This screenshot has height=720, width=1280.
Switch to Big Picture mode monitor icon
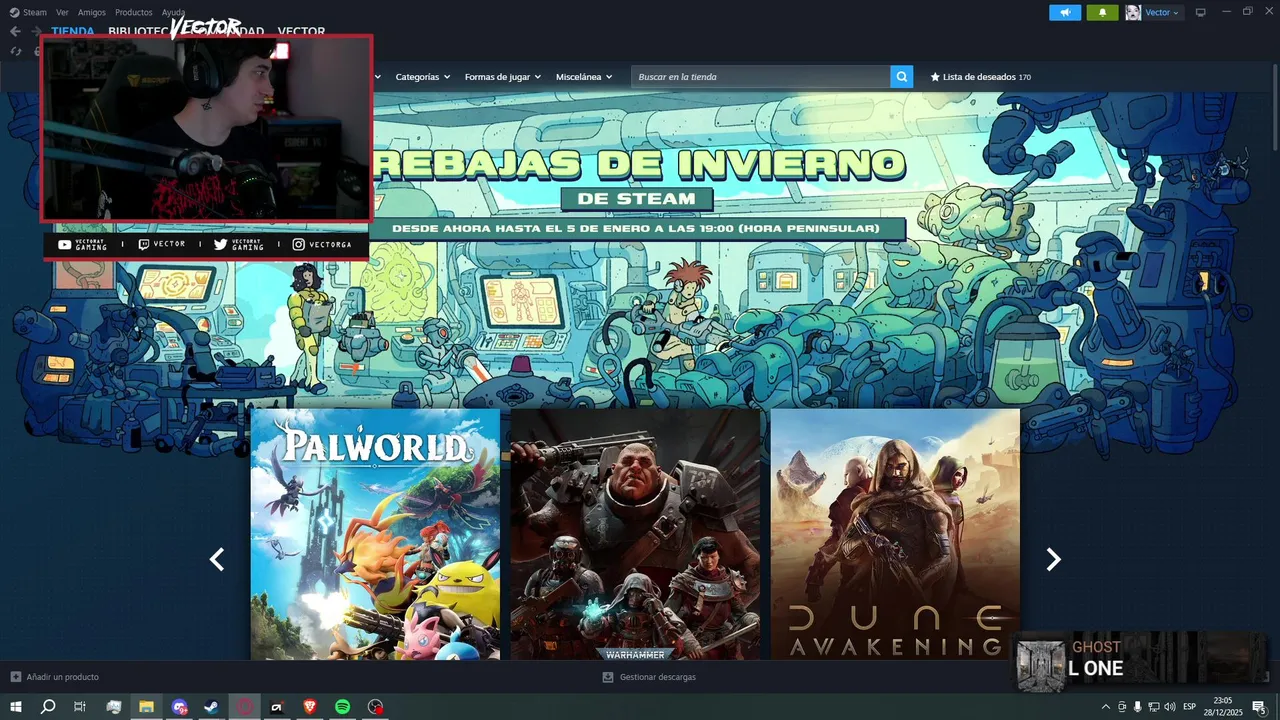[x=1201, y=12]
